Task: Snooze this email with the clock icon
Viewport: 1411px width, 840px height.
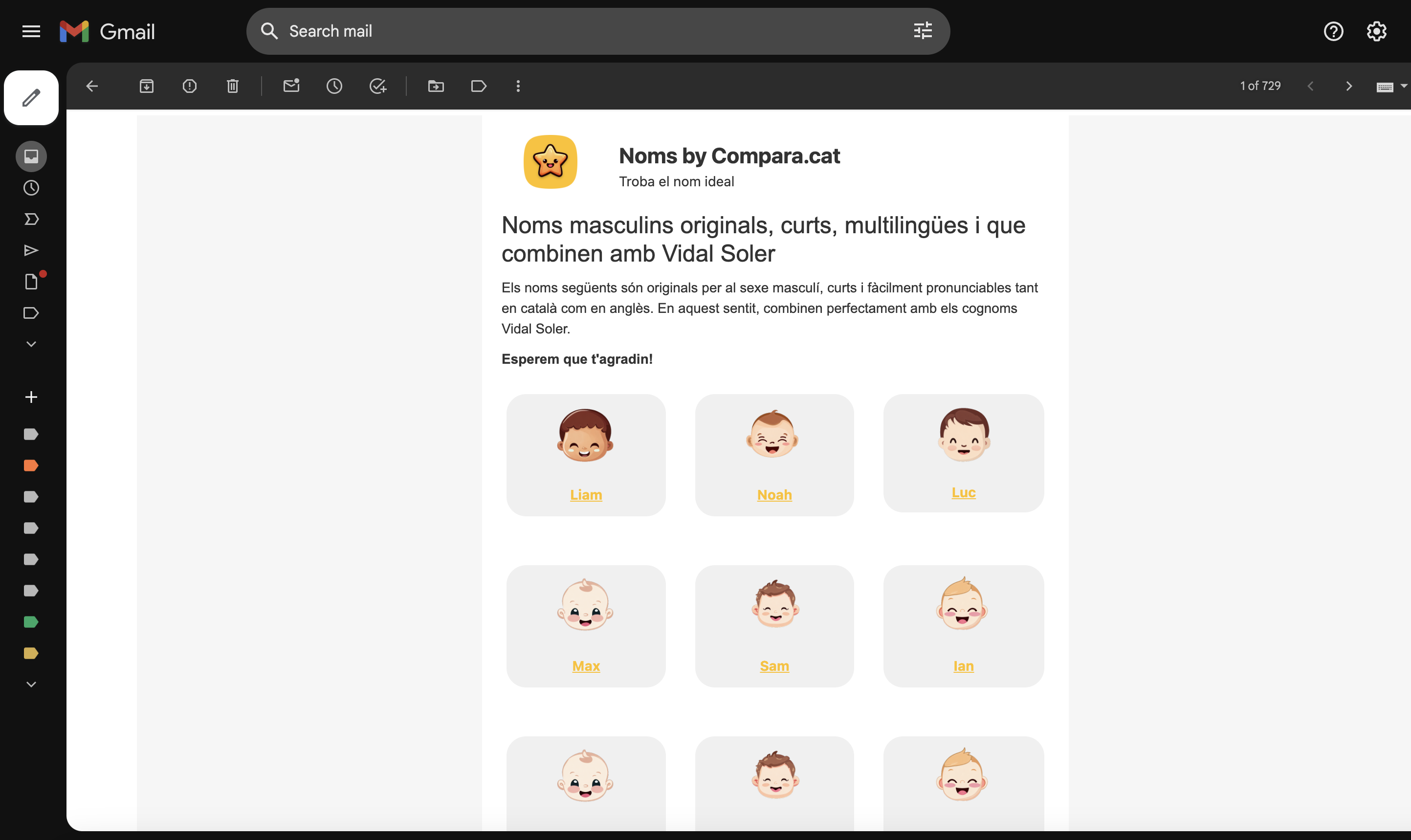Action: [334, 86]
